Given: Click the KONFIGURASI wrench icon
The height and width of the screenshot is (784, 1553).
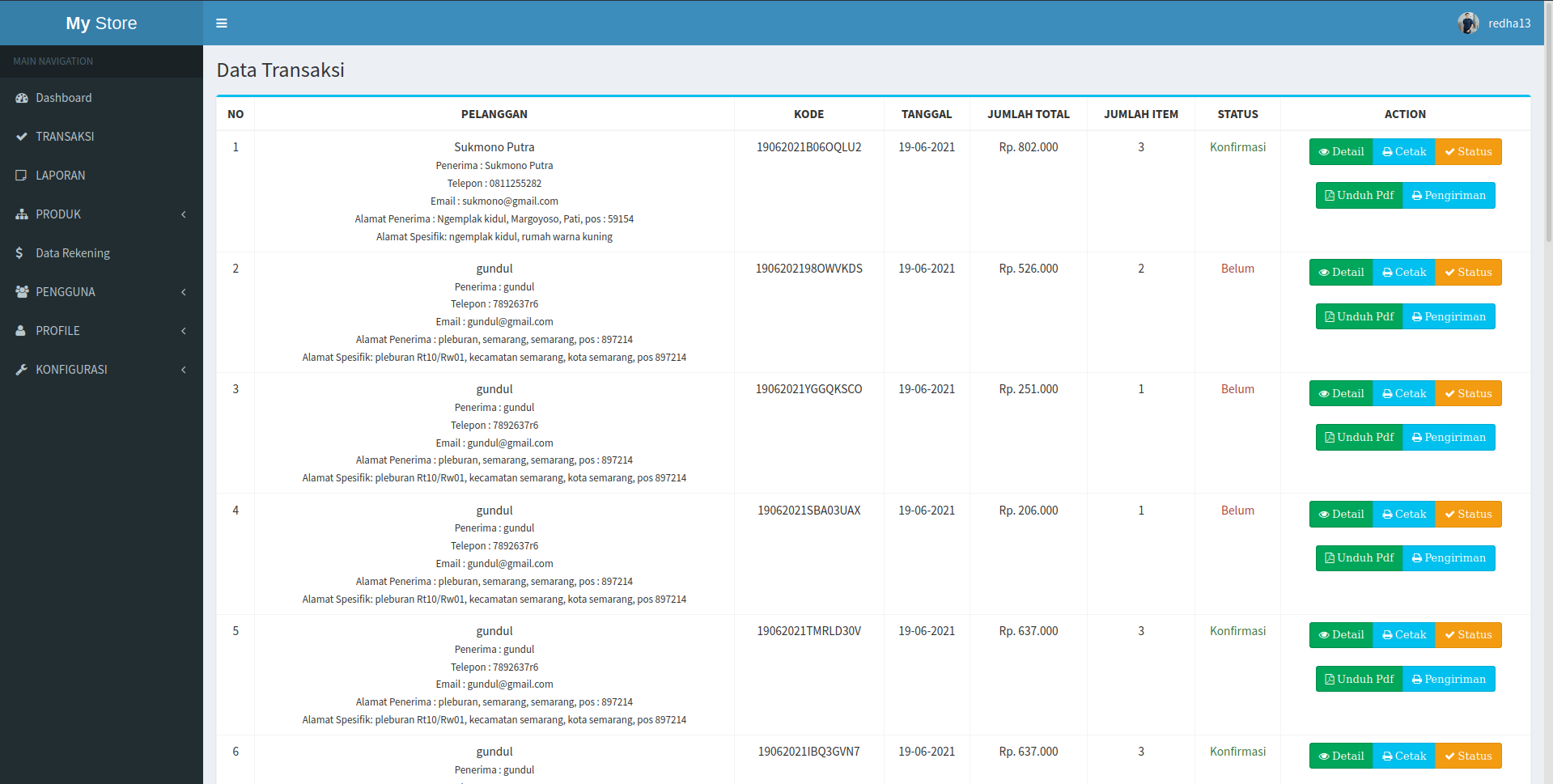Looking at the screenshot, I should tap(21, 369).
